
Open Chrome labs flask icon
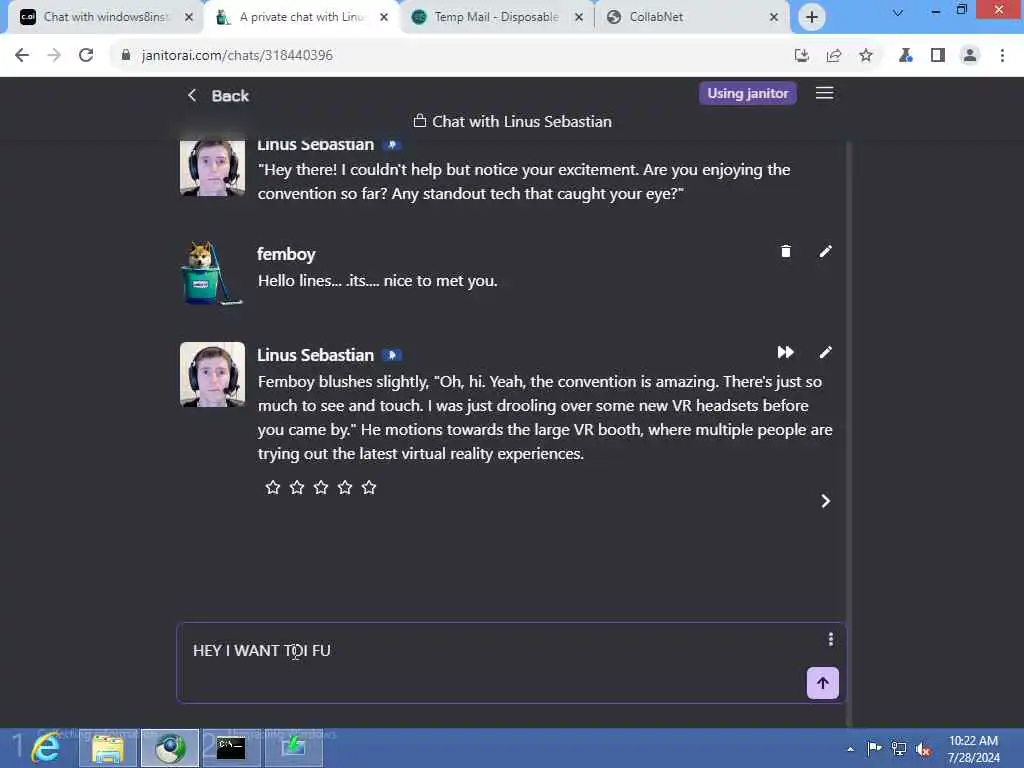[x=906, y=56]
